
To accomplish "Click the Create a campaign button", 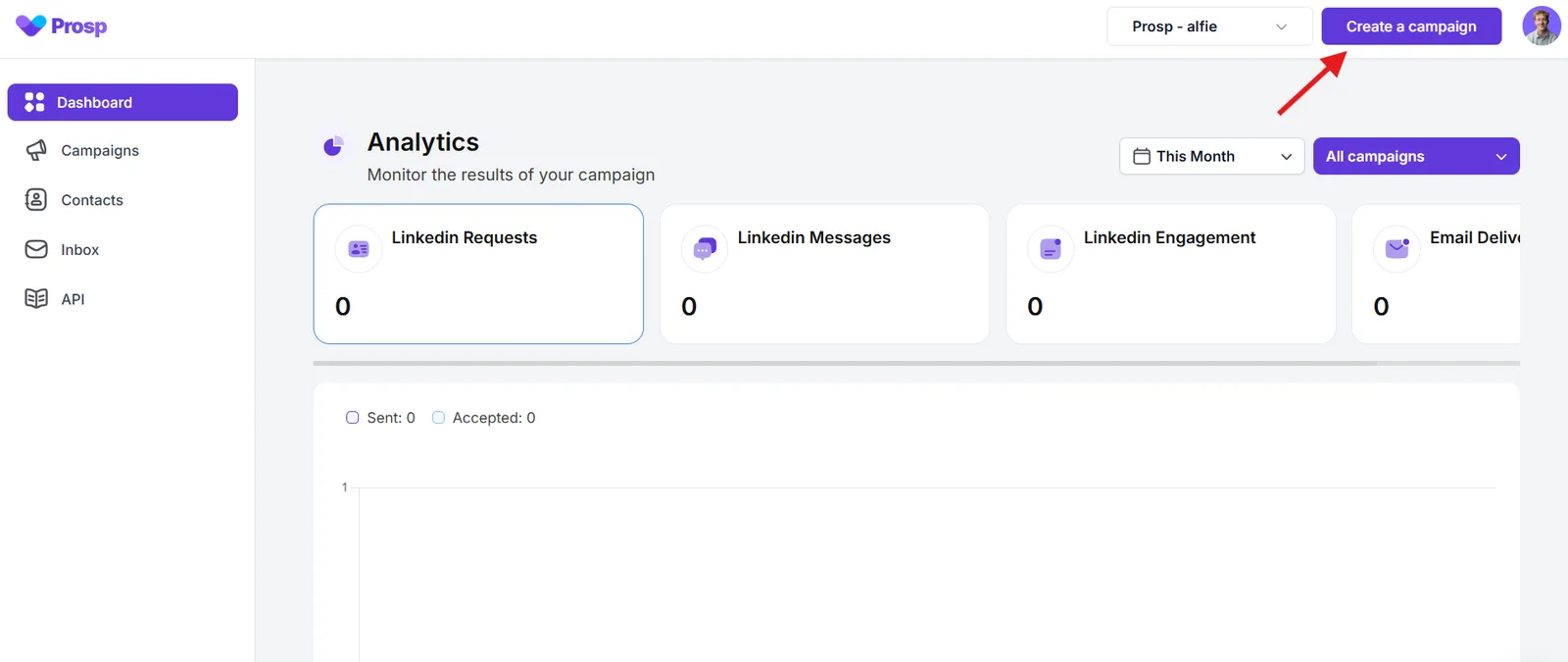I will (x=1411, y=26).
